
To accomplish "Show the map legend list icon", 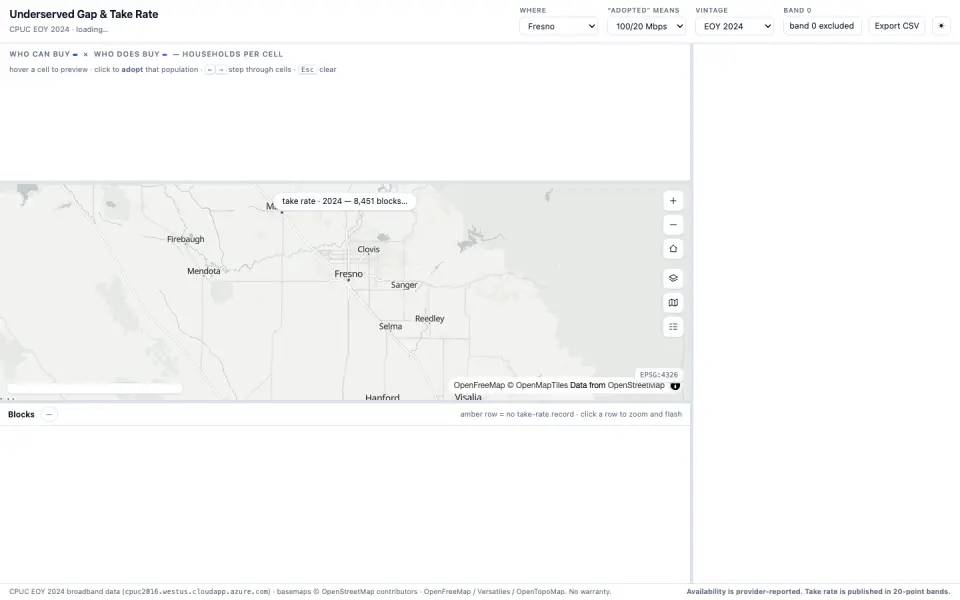I will [x=673, y=327].
